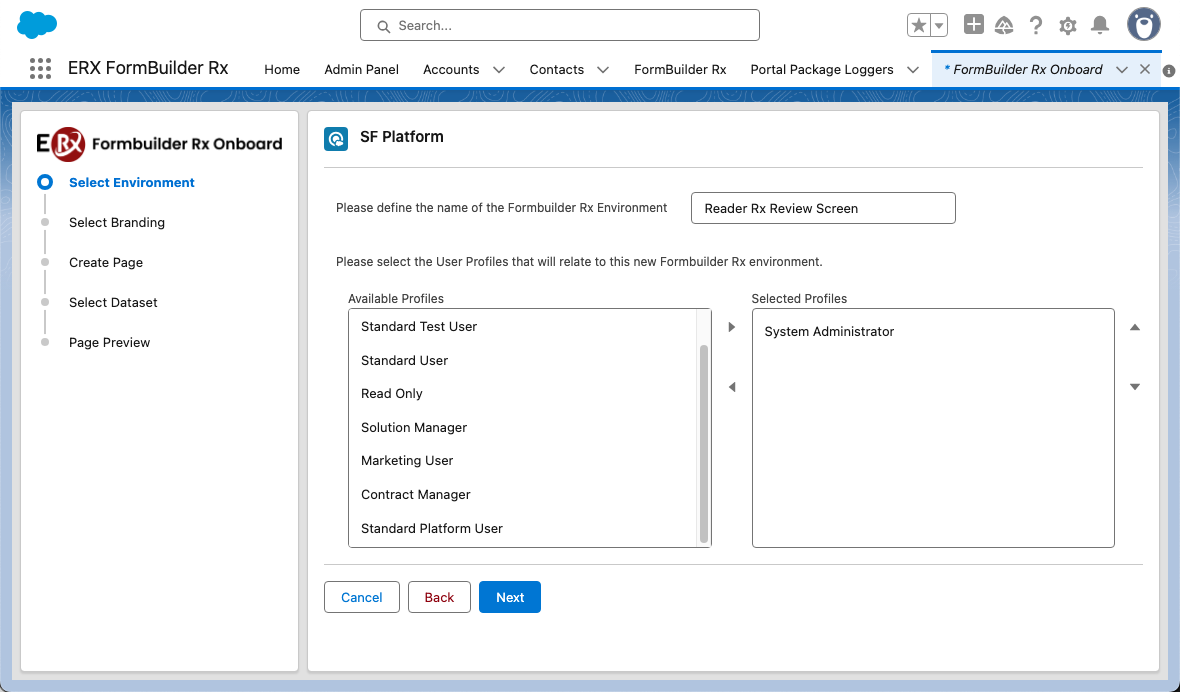Open the Trailhead guidance icon
Image resolution: width=1180 pixels, height=692 pixels.
point(1004,26)
